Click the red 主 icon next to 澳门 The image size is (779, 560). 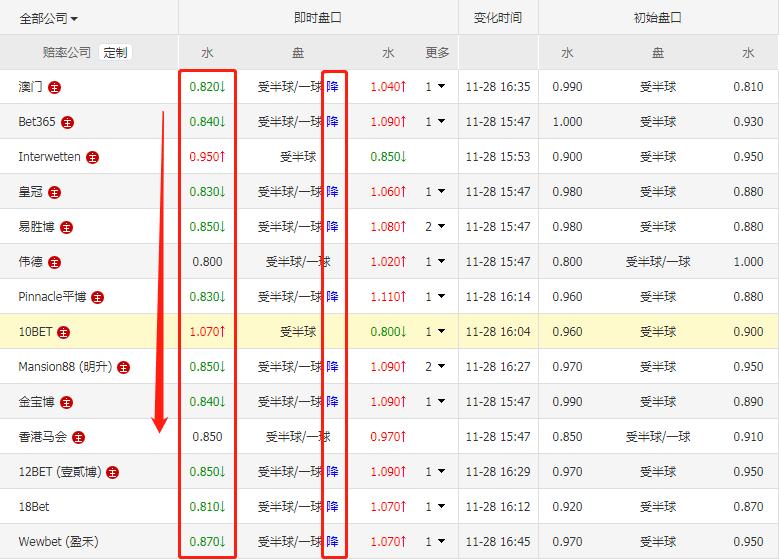coord(54,87)
